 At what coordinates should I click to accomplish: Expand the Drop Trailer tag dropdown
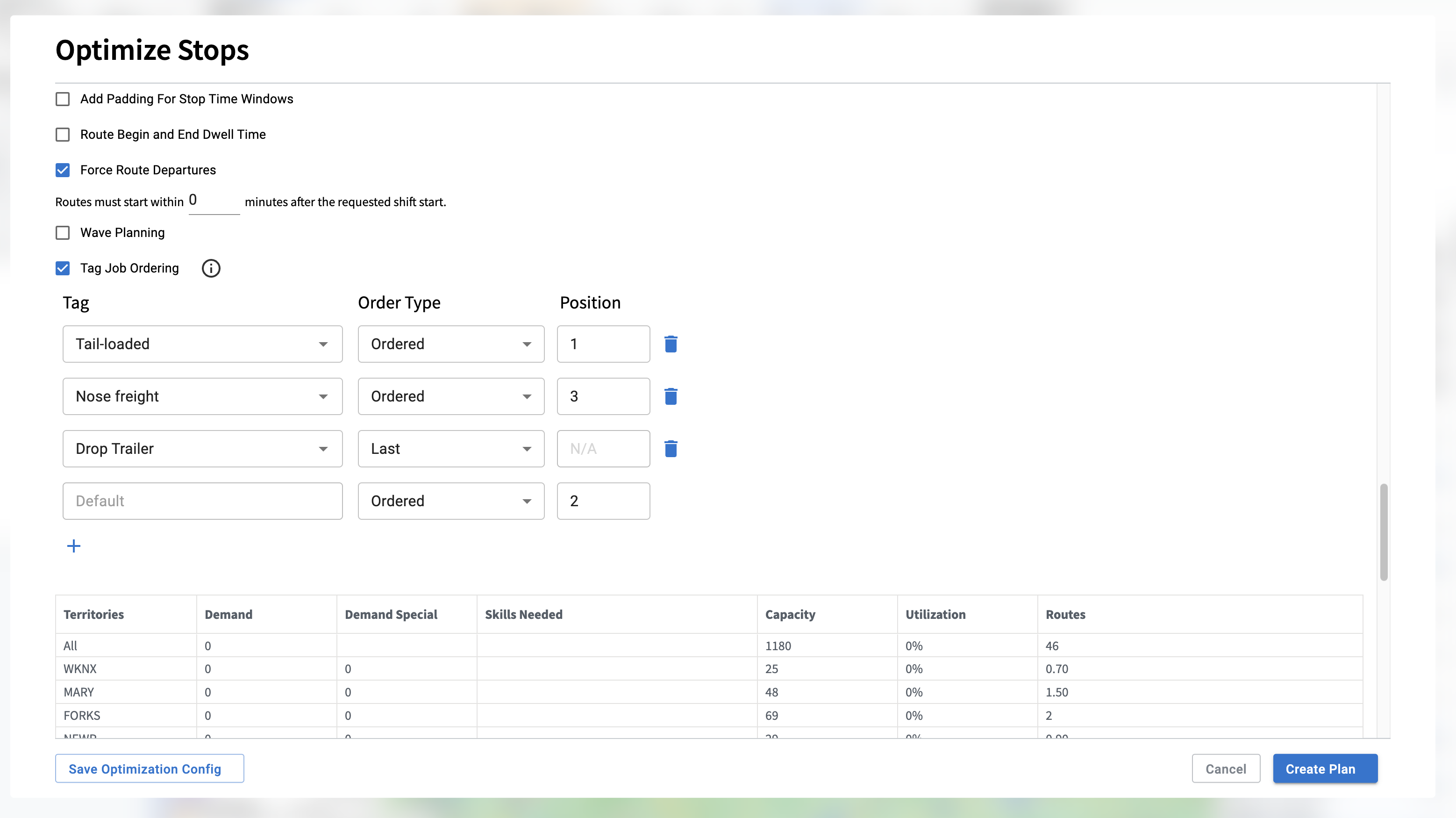tap(202, 449)
